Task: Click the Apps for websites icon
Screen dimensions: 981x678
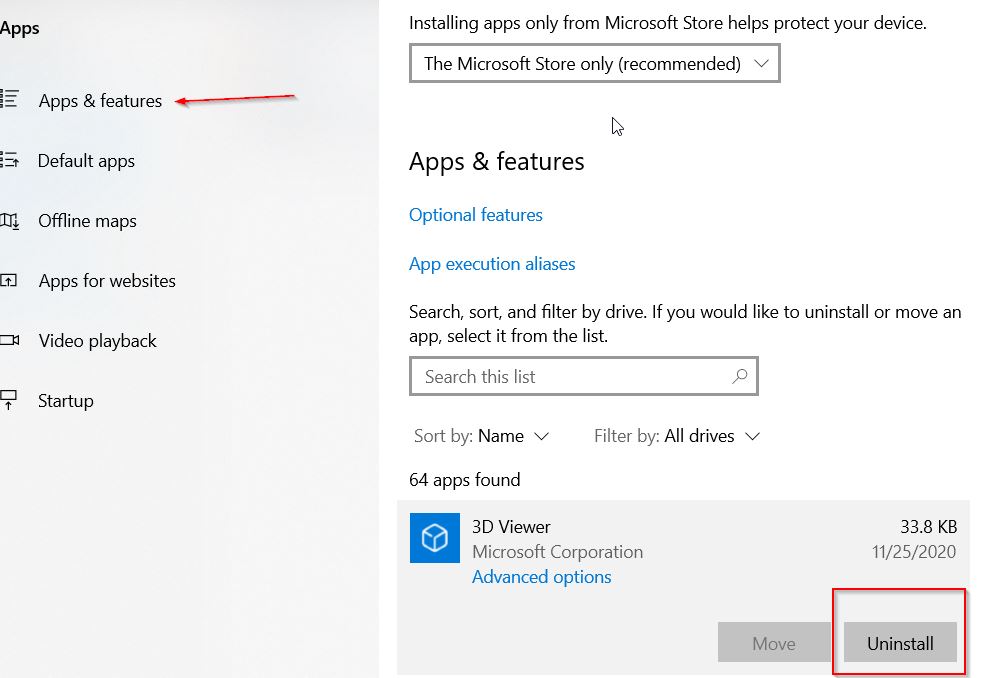Action: point(9,280)
